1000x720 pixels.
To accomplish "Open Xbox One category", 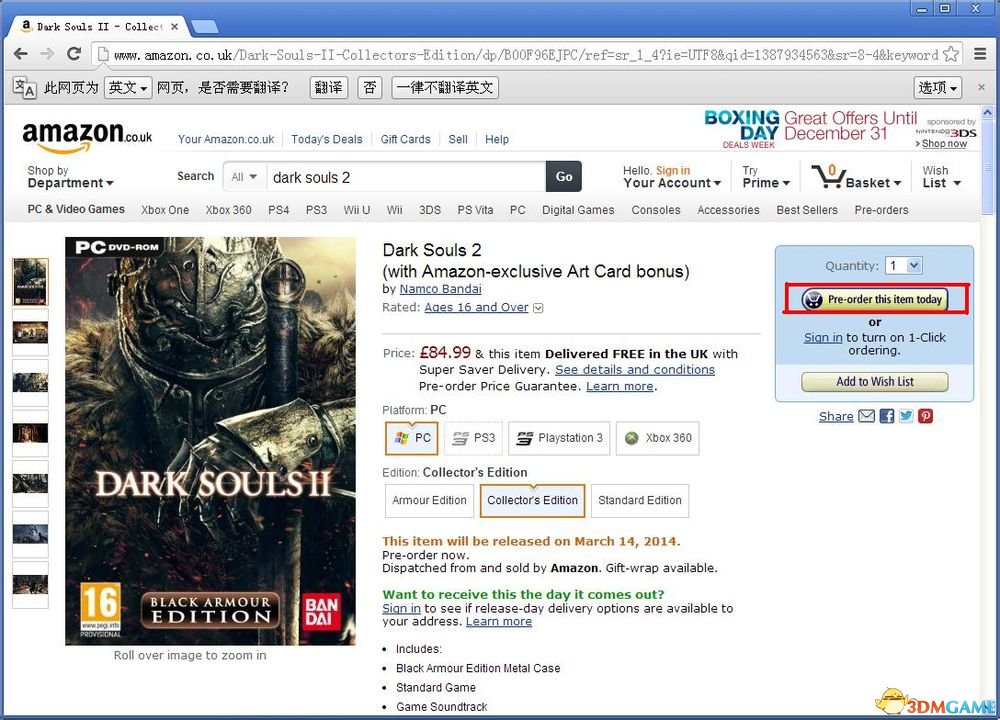I will pyautogui.click(x=165, y=210).
